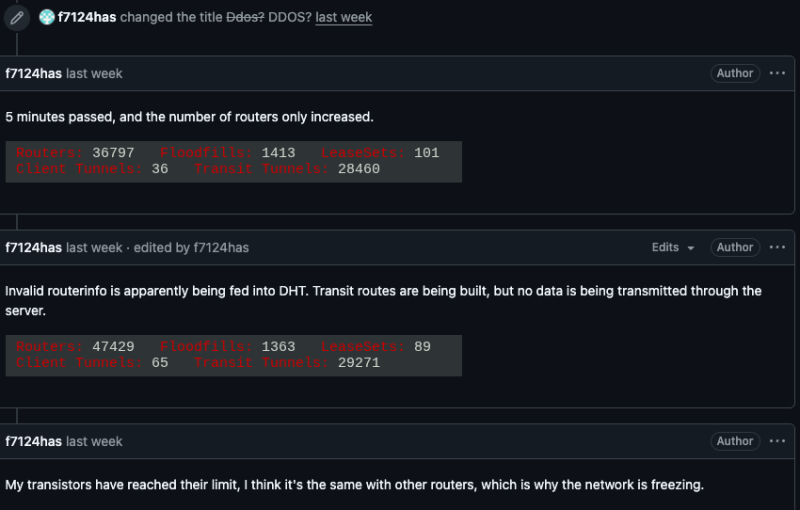Click the f7124has author name heading the "Invalid routerinfo" comment
The width and height of the screenshot is (800, 510).
point(33,248)
